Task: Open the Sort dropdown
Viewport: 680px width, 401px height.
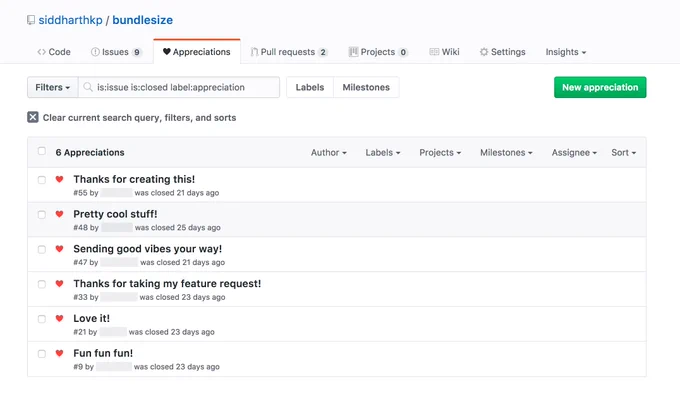Action: [x=624, y=153]
